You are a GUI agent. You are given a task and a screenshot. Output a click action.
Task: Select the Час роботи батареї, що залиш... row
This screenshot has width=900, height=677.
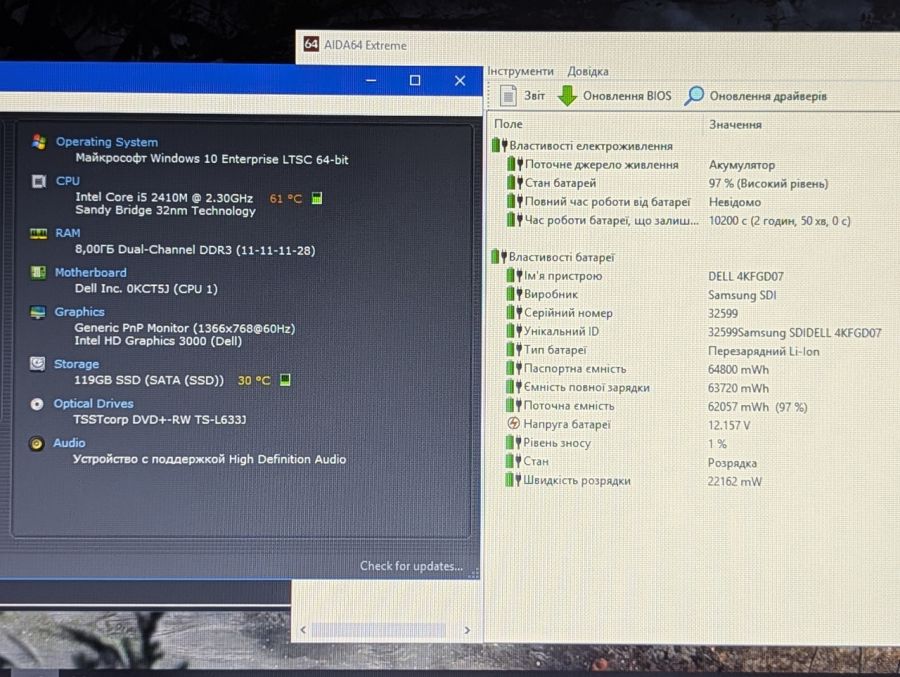[680, 220]
